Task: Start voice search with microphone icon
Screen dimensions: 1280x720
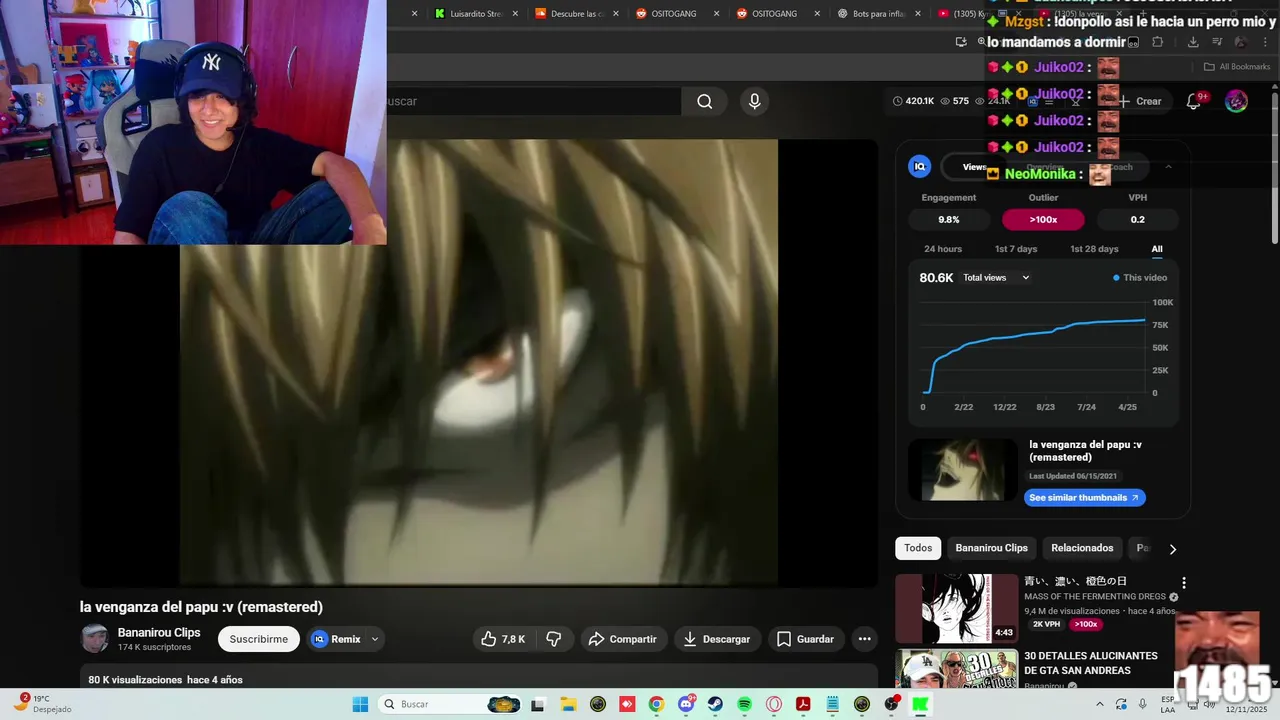Action: [755, 101]
